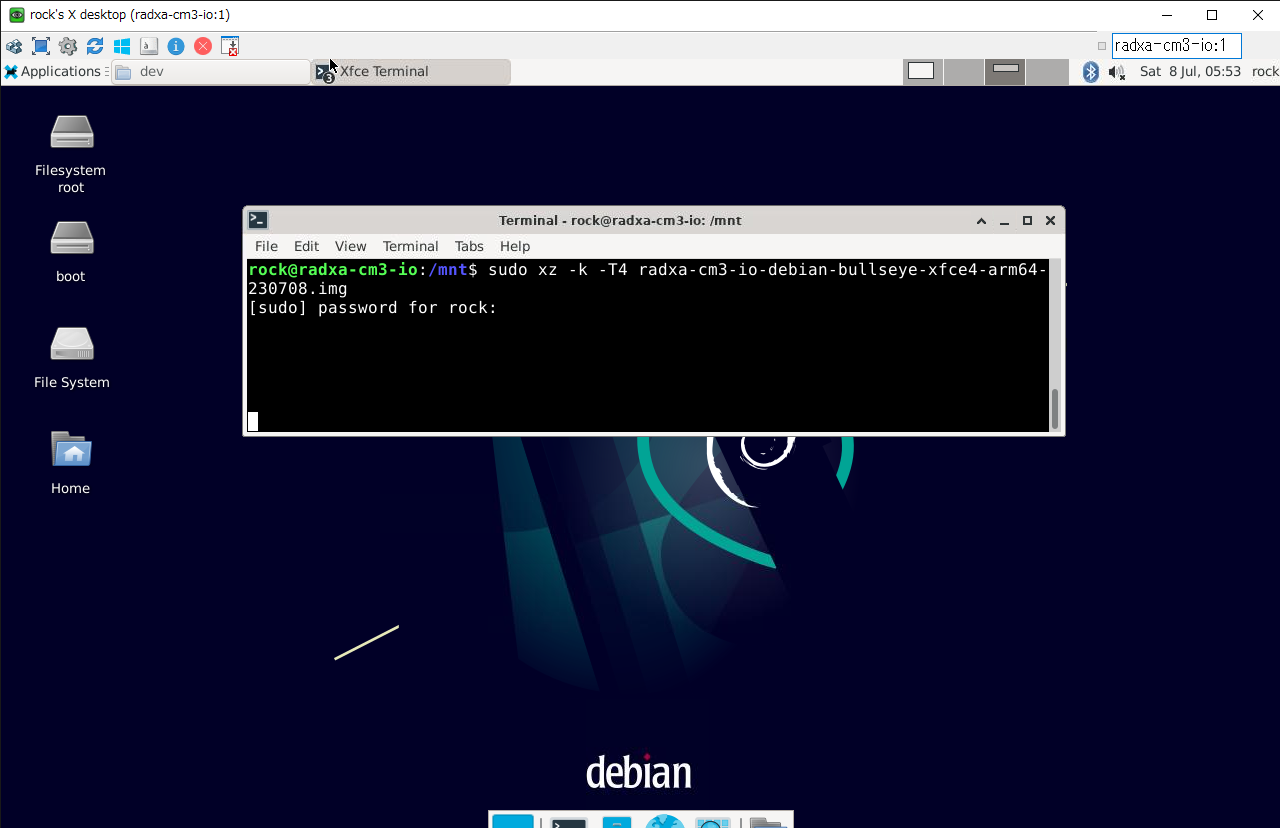Toggle full-screen mode in VNC toolbar
The image size is (1280, 828).
click(41, 46)
